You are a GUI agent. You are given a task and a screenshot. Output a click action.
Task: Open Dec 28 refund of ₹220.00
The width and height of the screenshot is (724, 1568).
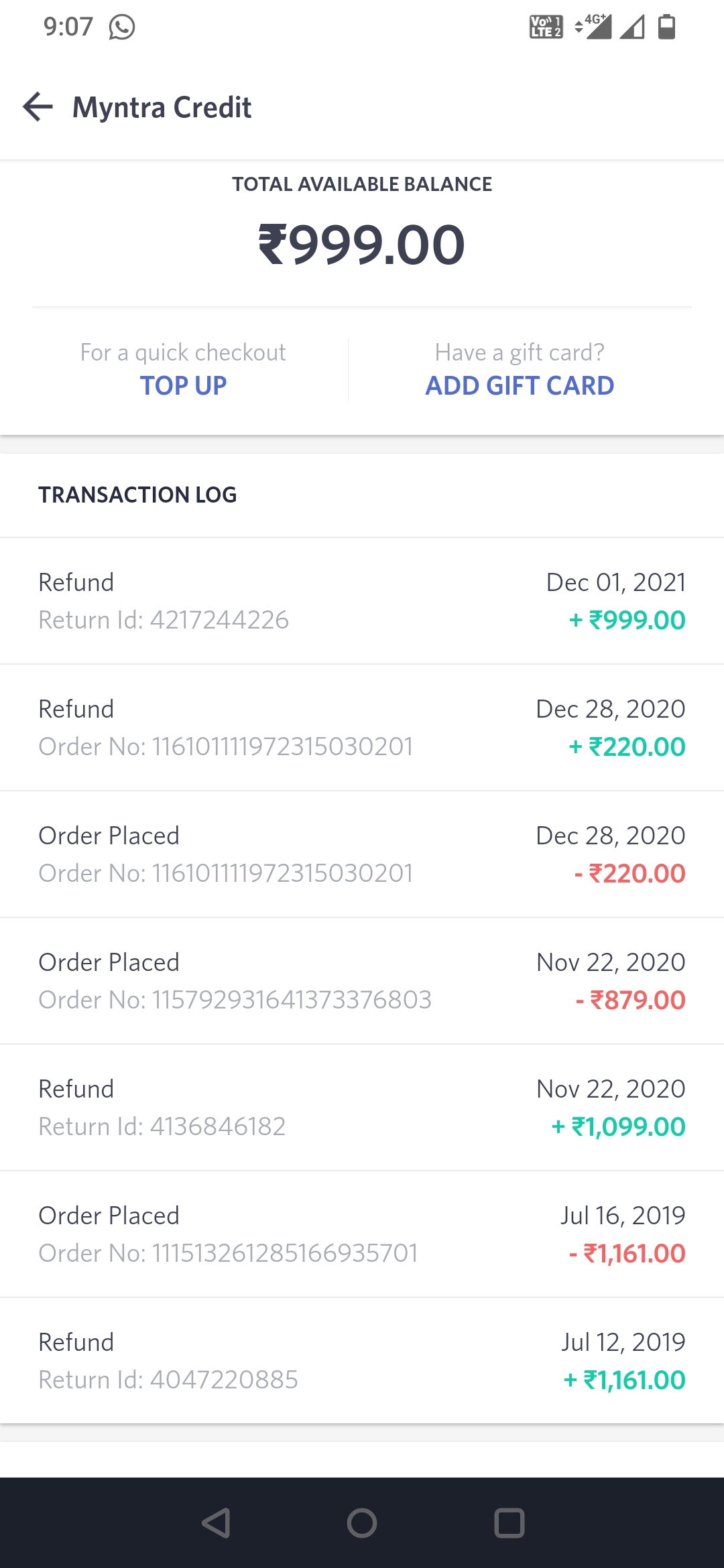[362, 728]
